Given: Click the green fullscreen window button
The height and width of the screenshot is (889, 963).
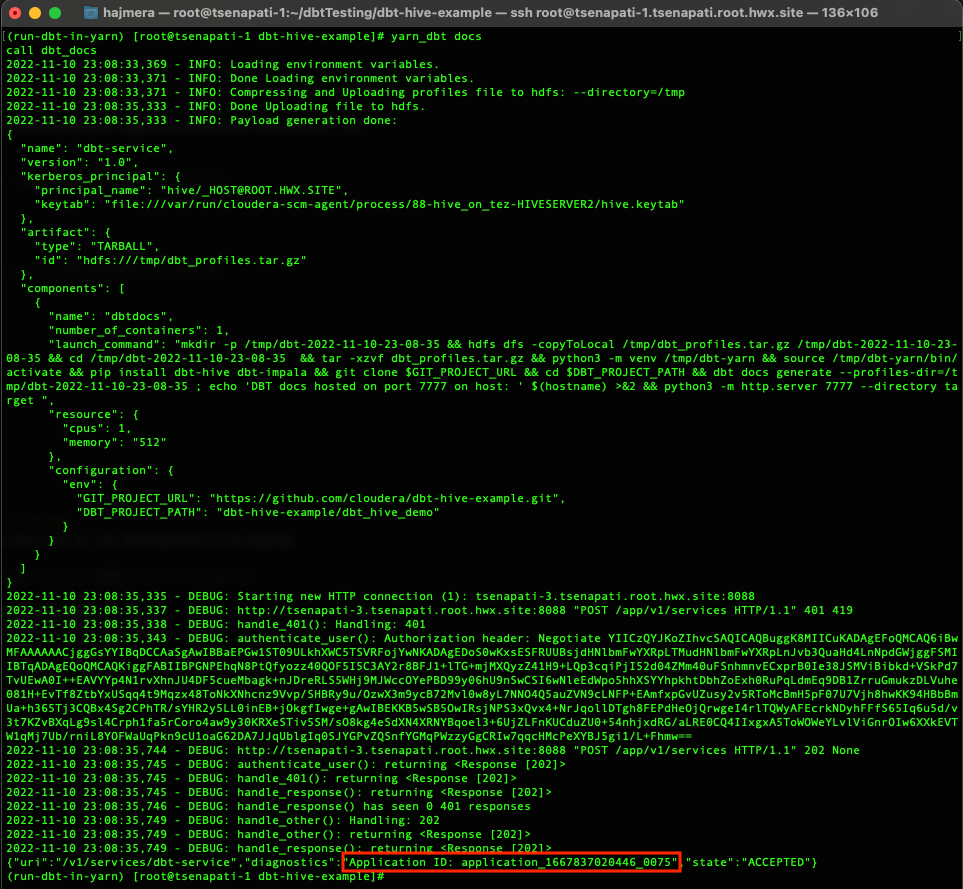Looking at the screenshot, I should [x=55, y=13].
